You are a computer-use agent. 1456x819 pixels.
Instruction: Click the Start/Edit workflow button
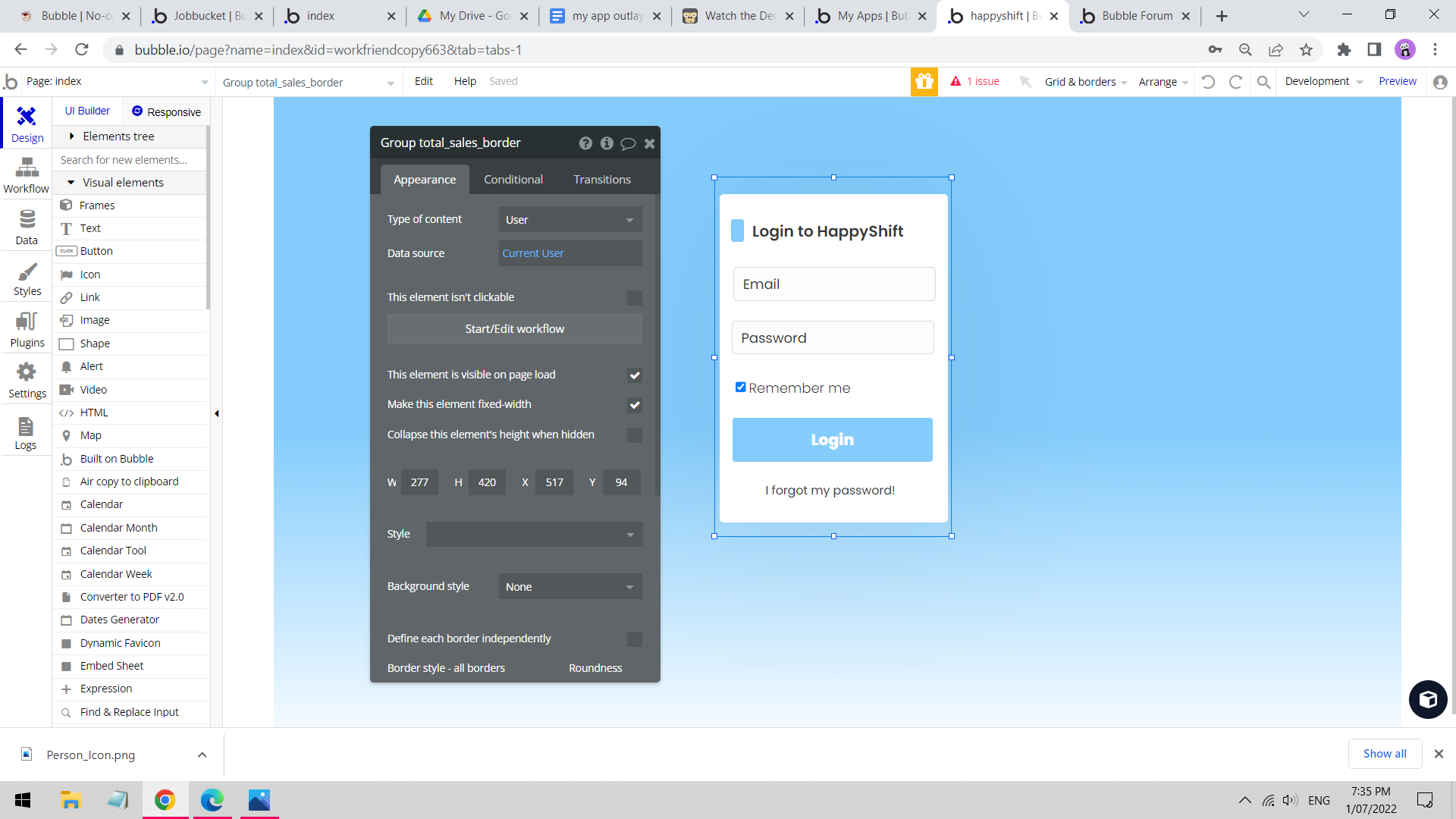pos(514,328)
